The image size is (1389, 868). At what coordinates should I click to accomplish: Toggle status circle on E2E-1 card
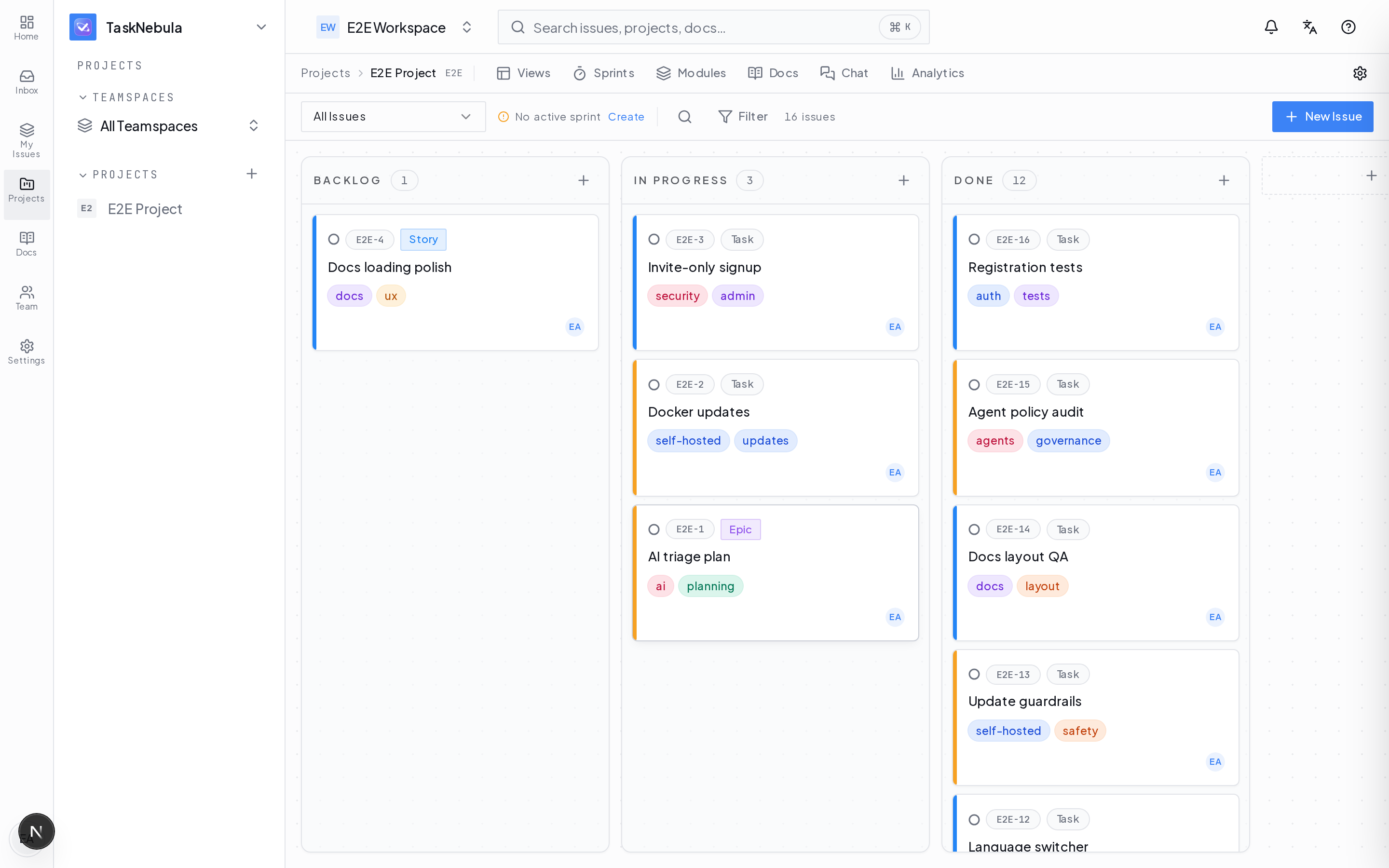click(x=654, y=529)
